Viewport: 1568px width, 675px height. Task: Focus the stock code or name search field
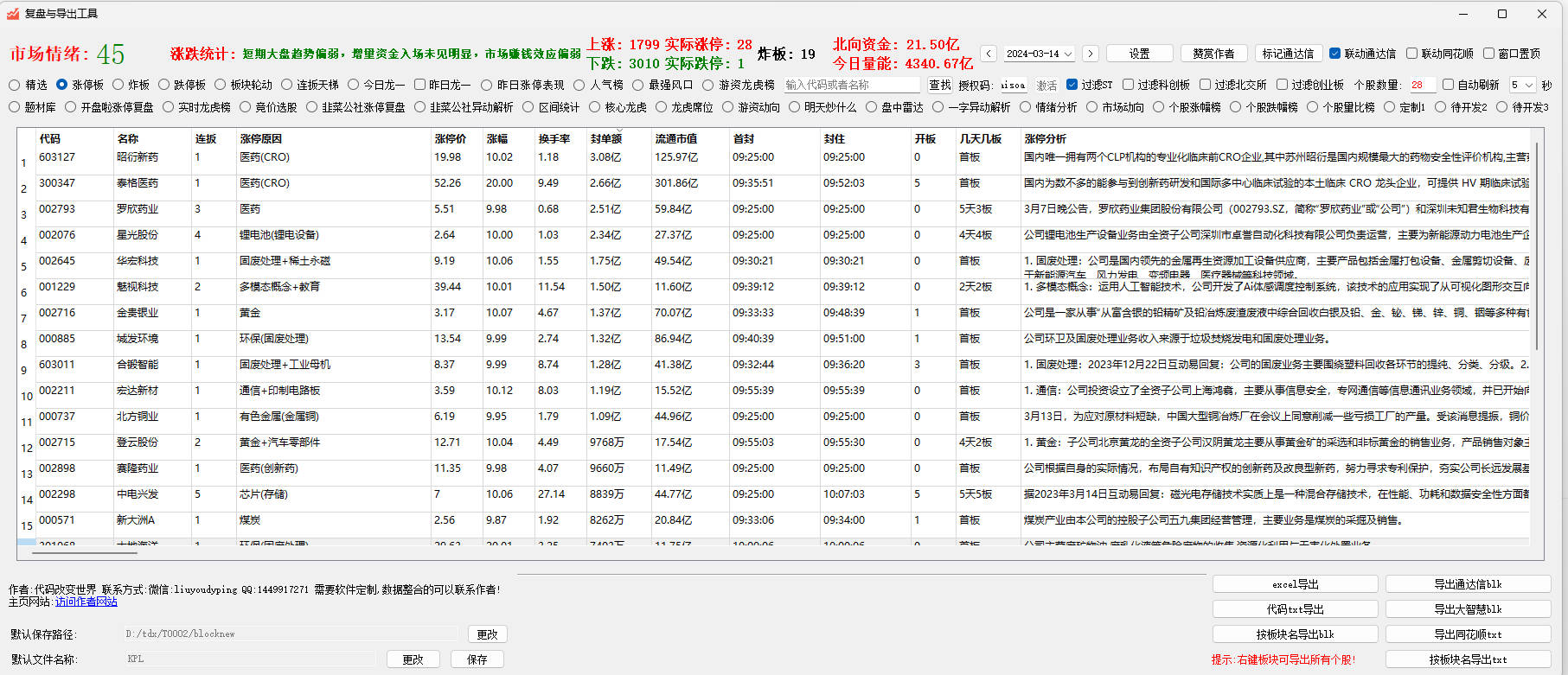tap(852, 85)
